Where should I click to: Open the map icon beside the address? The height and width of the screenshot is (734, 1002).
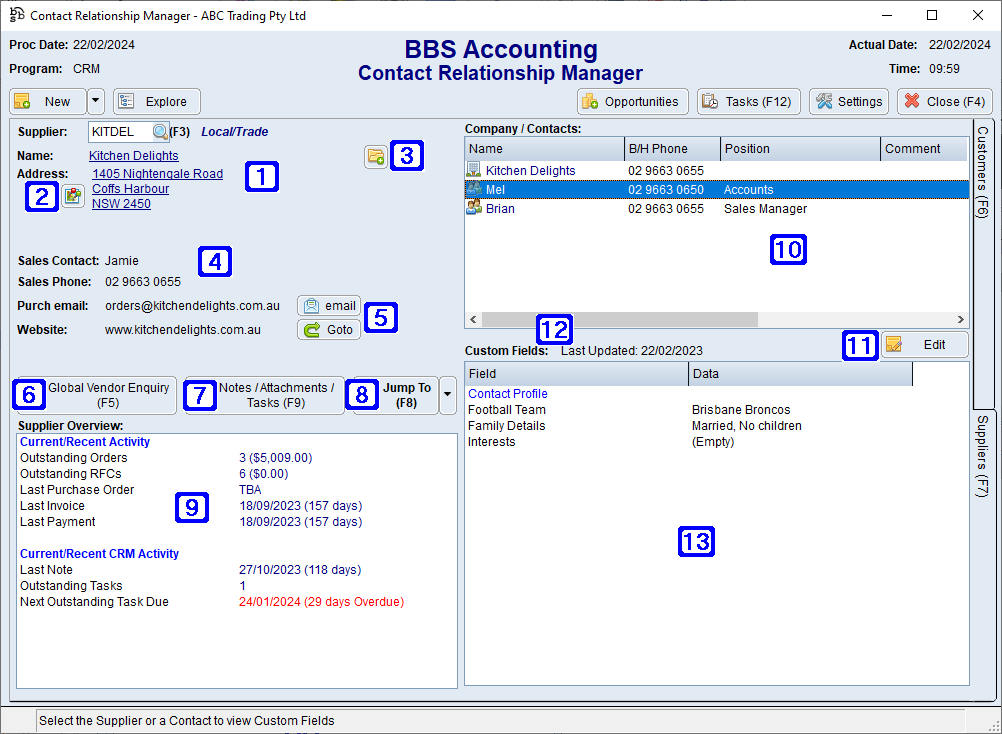point(72,196)
